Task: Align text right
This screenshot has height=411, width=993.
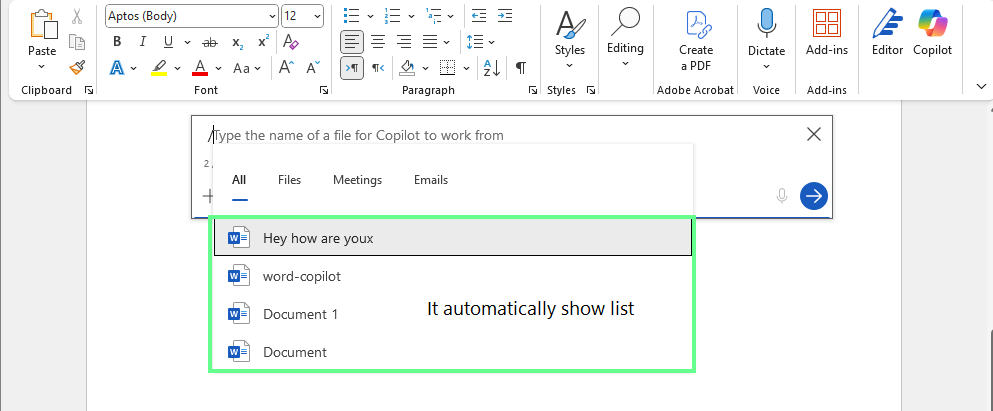Action: pyautogui.click(x=404, y=42)
